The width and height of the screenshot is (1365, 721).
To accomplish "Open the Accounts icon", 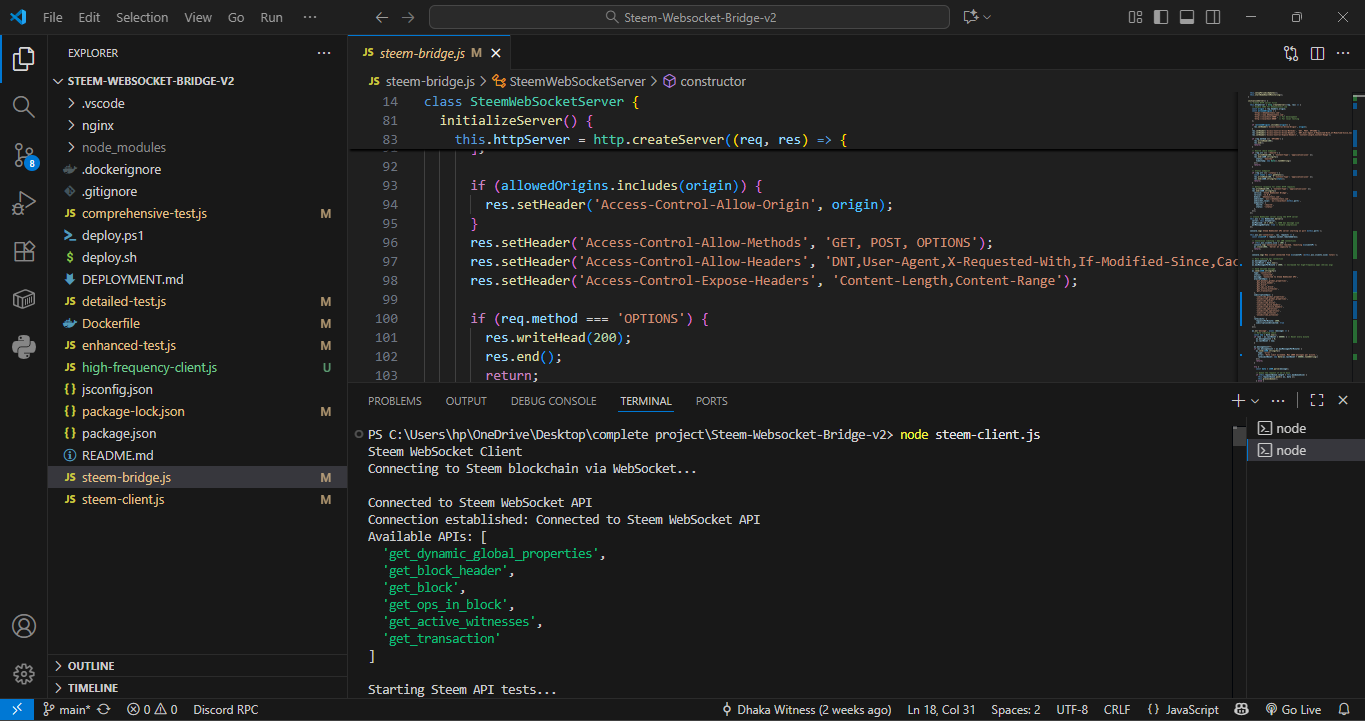I will [24, 626].
